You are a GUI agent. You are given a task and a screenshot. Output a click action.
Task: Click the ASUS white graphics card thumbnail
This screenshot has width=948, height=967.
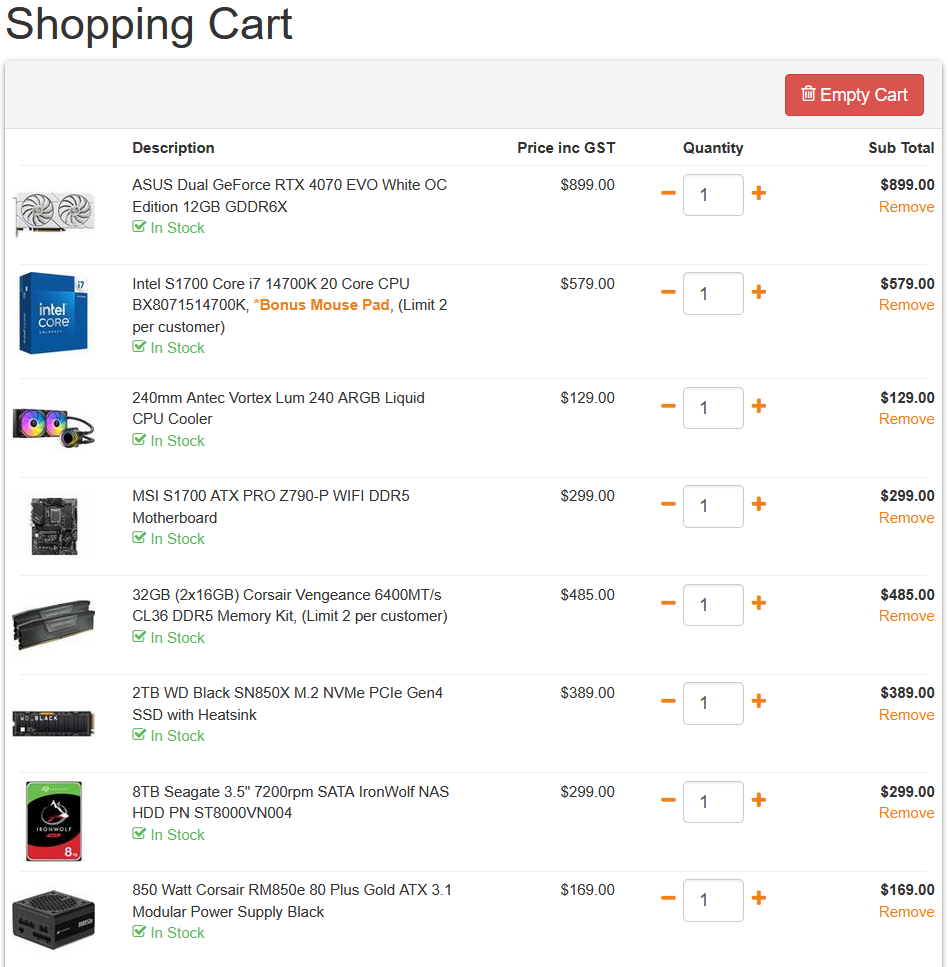(53, 213)
